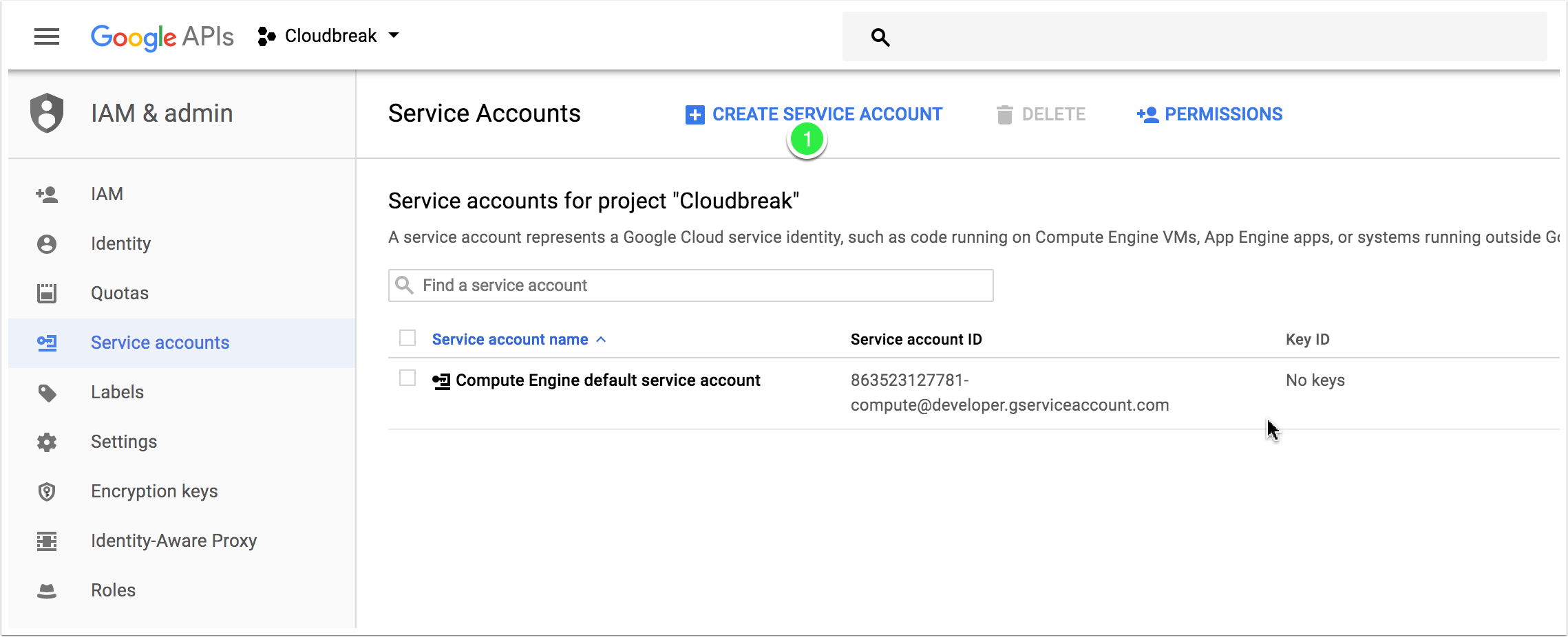
Task: Open search using the magnifier icon
Action: [880, 36]
